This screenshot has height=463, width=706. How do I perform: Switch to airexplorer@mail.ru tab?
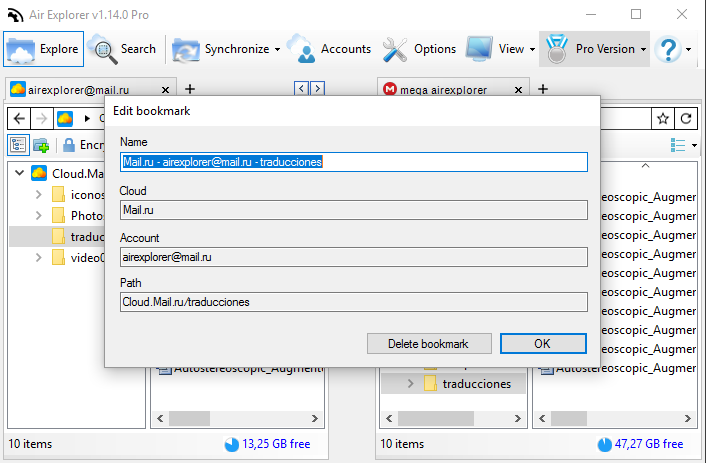point(79,90)
